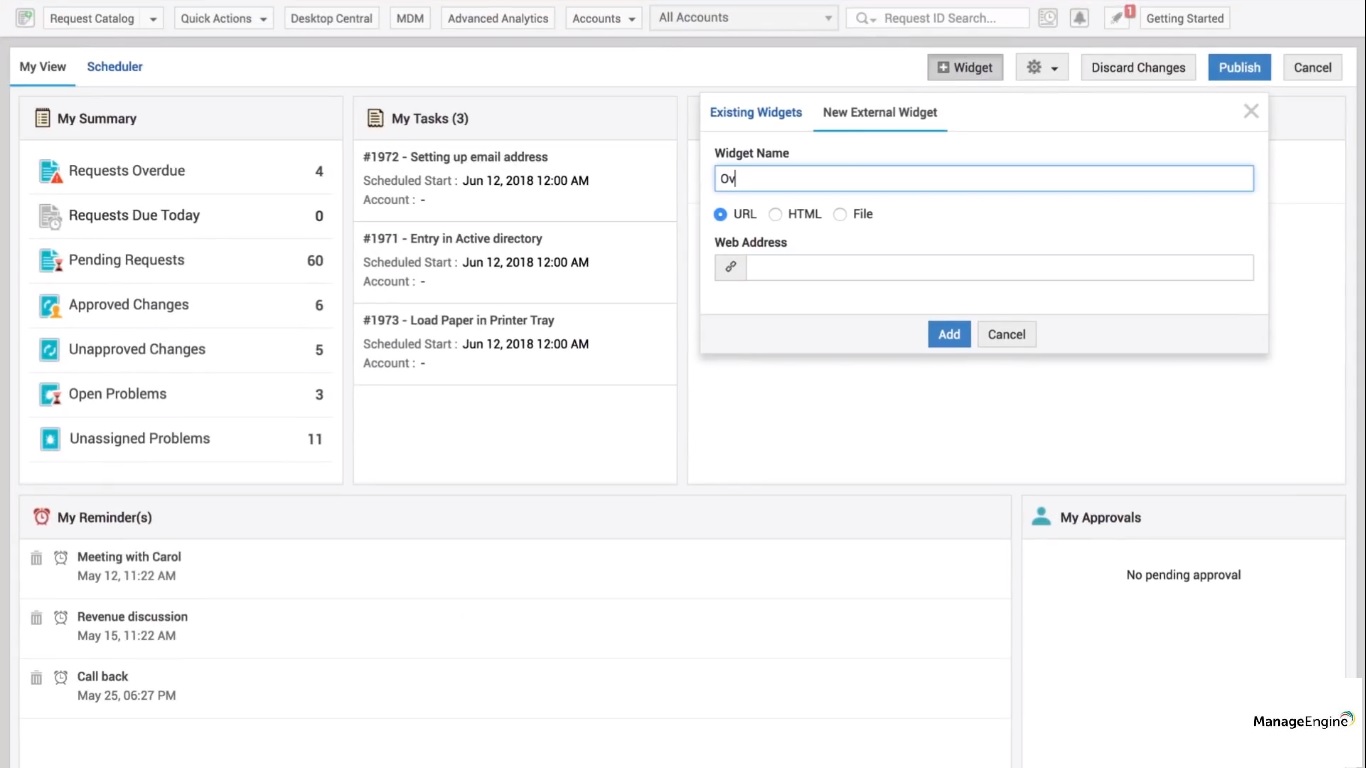Open the Existing Widgets tab
The width and height of the screenshot is (1366, 768).
[x=756, y=112]
